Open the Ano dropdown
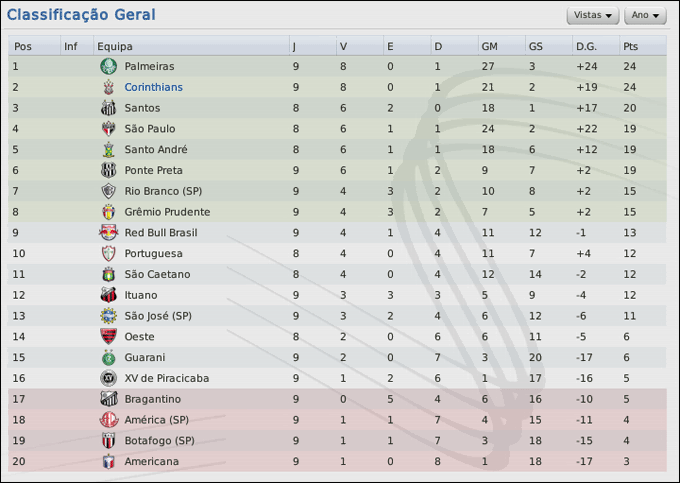The image size is (680, 483). click(645, 16)
